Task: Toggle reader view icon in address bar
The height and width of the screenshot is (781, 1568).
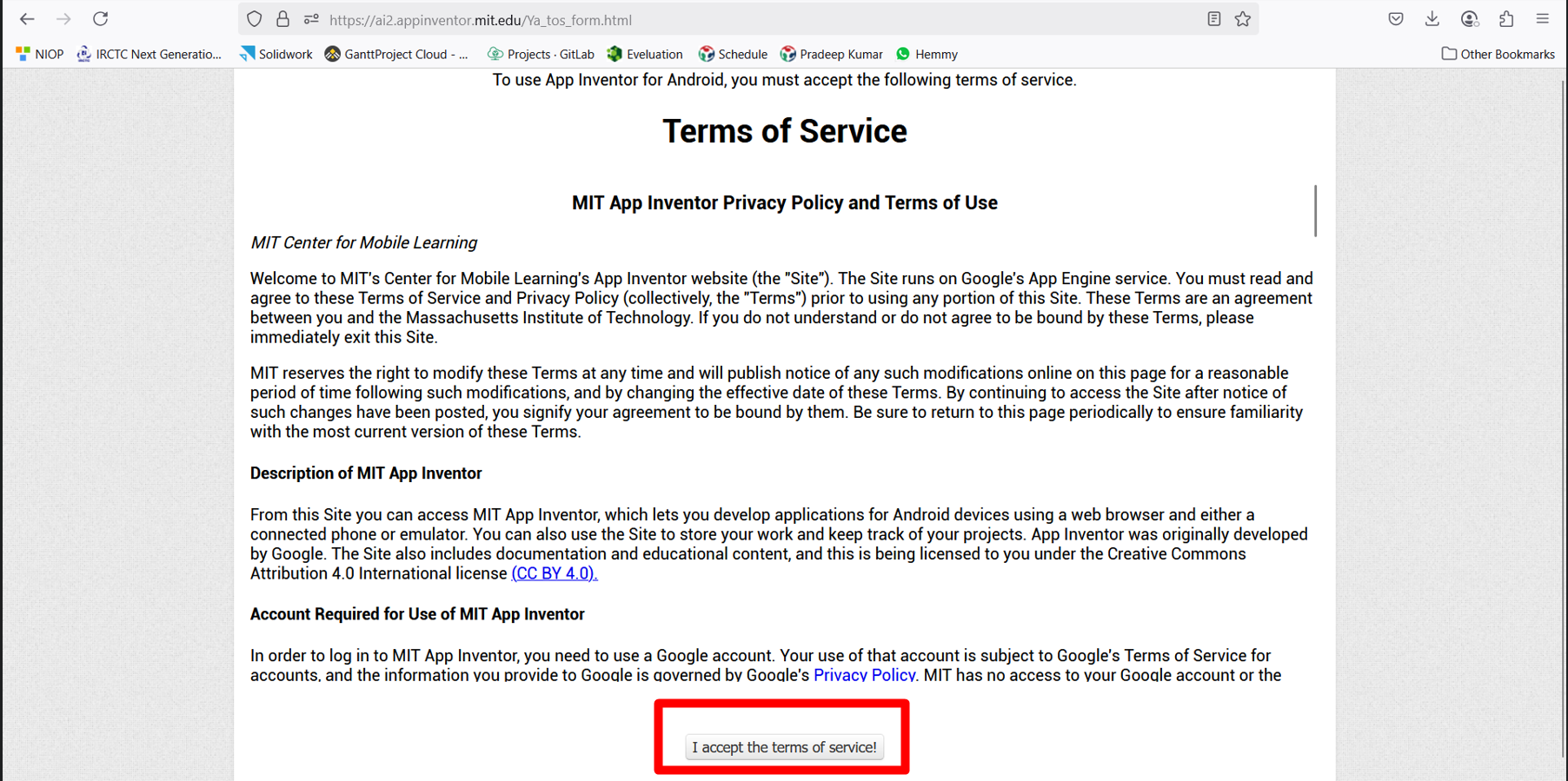Action: [x=1214, y=19]
